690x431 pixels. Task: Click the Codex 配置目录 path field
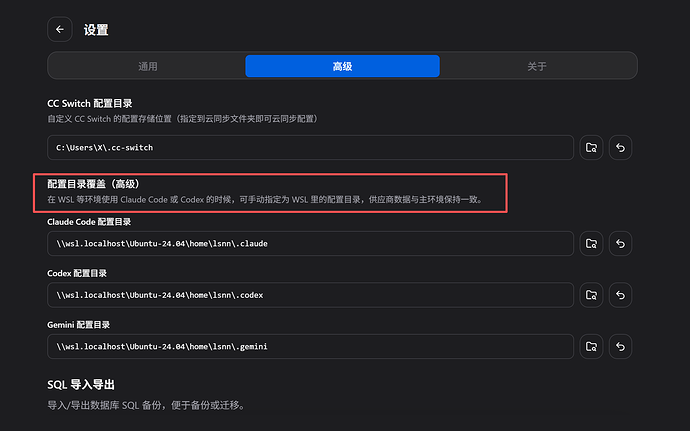tap(310, 295)
